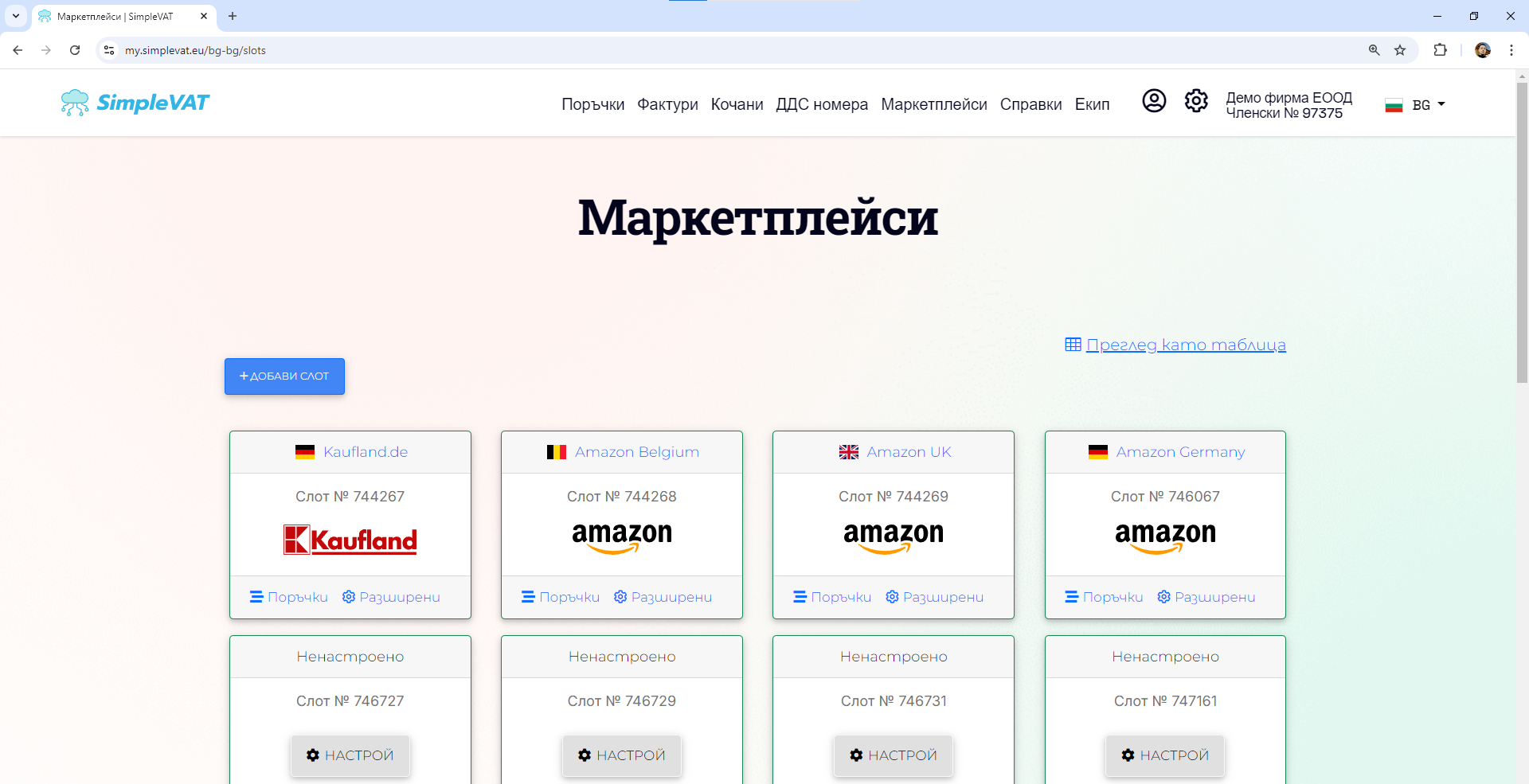Open the Справки menu item
Image resolution: width=1529 pixels, height=784 pixels.
point(1030,104)
